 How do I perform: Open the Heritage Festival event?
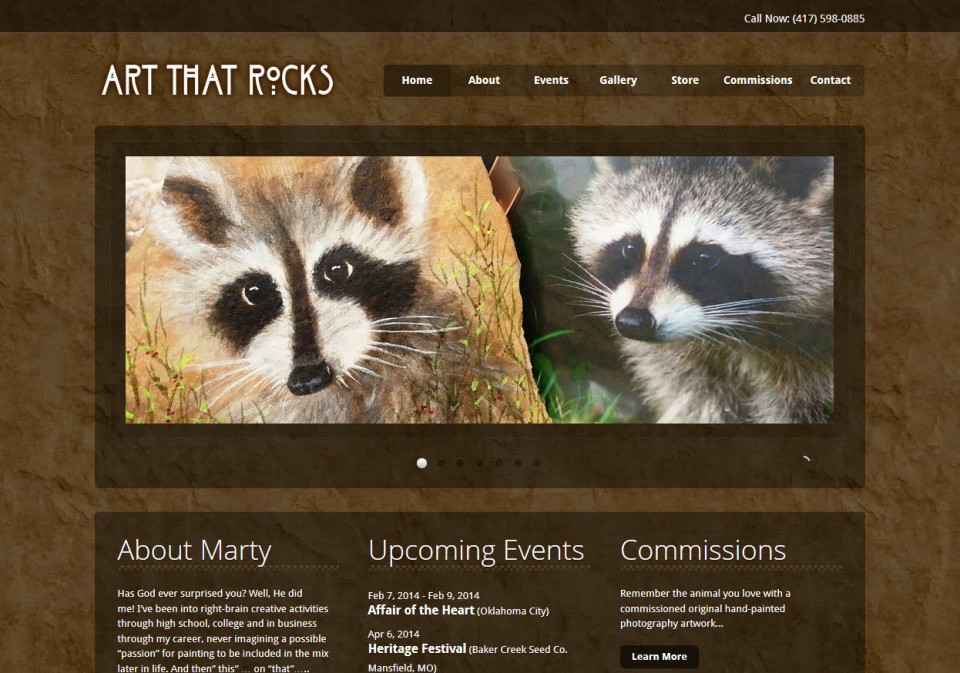coord(417,649)
